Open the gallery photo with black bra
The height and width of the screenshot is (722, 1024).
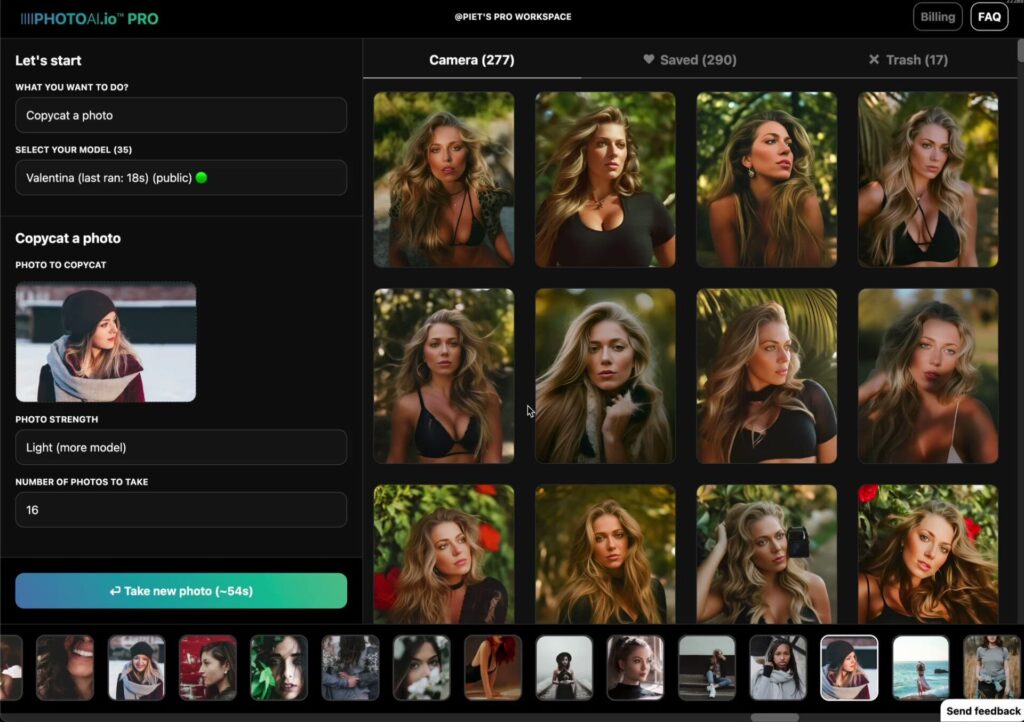(x=444, y=376)
